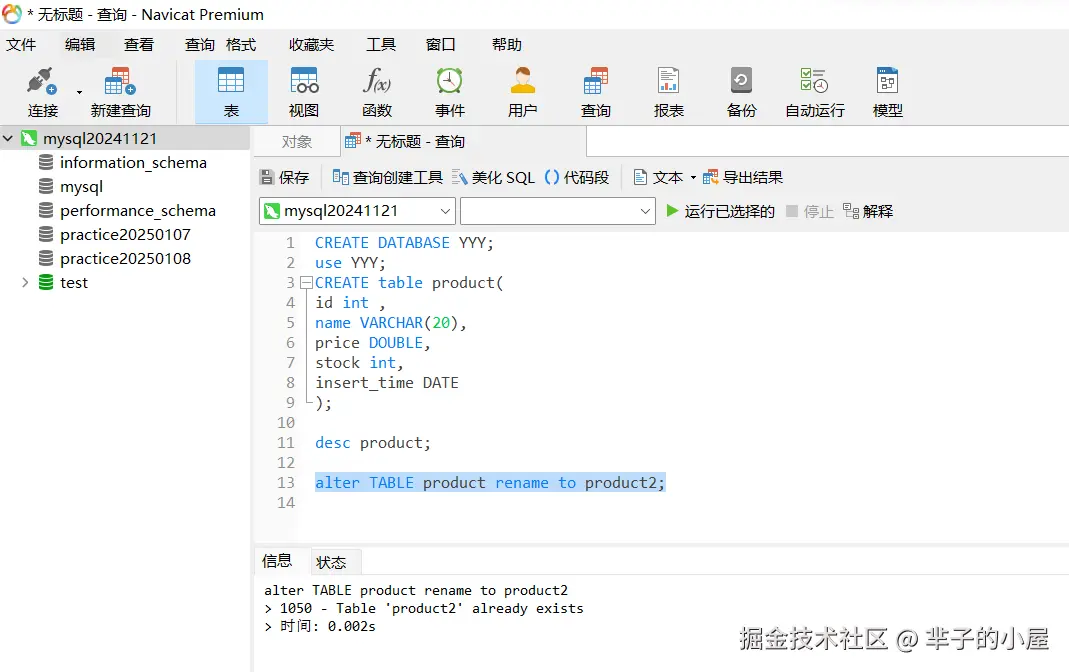Collapse the CREATE table code fold
The image size is (1069, 672).
pos(306,282)
